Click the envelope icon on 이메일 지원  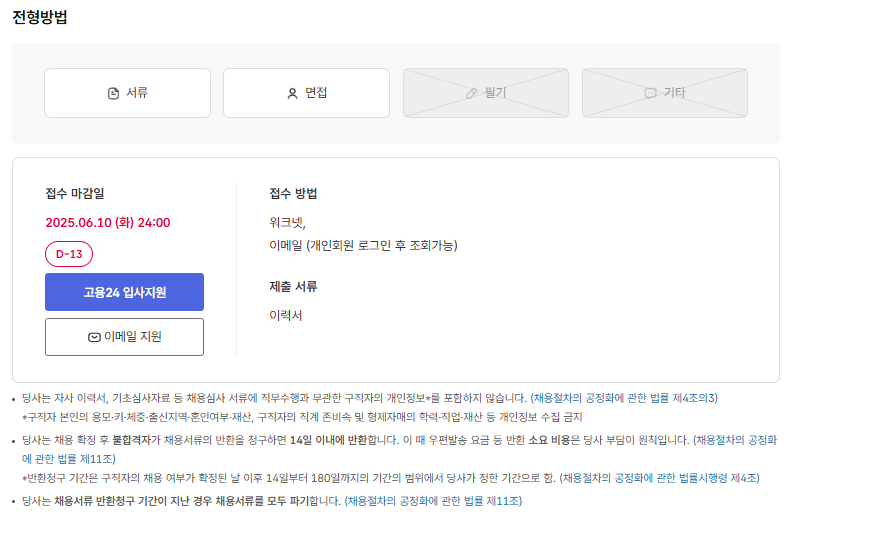(94, 337)
